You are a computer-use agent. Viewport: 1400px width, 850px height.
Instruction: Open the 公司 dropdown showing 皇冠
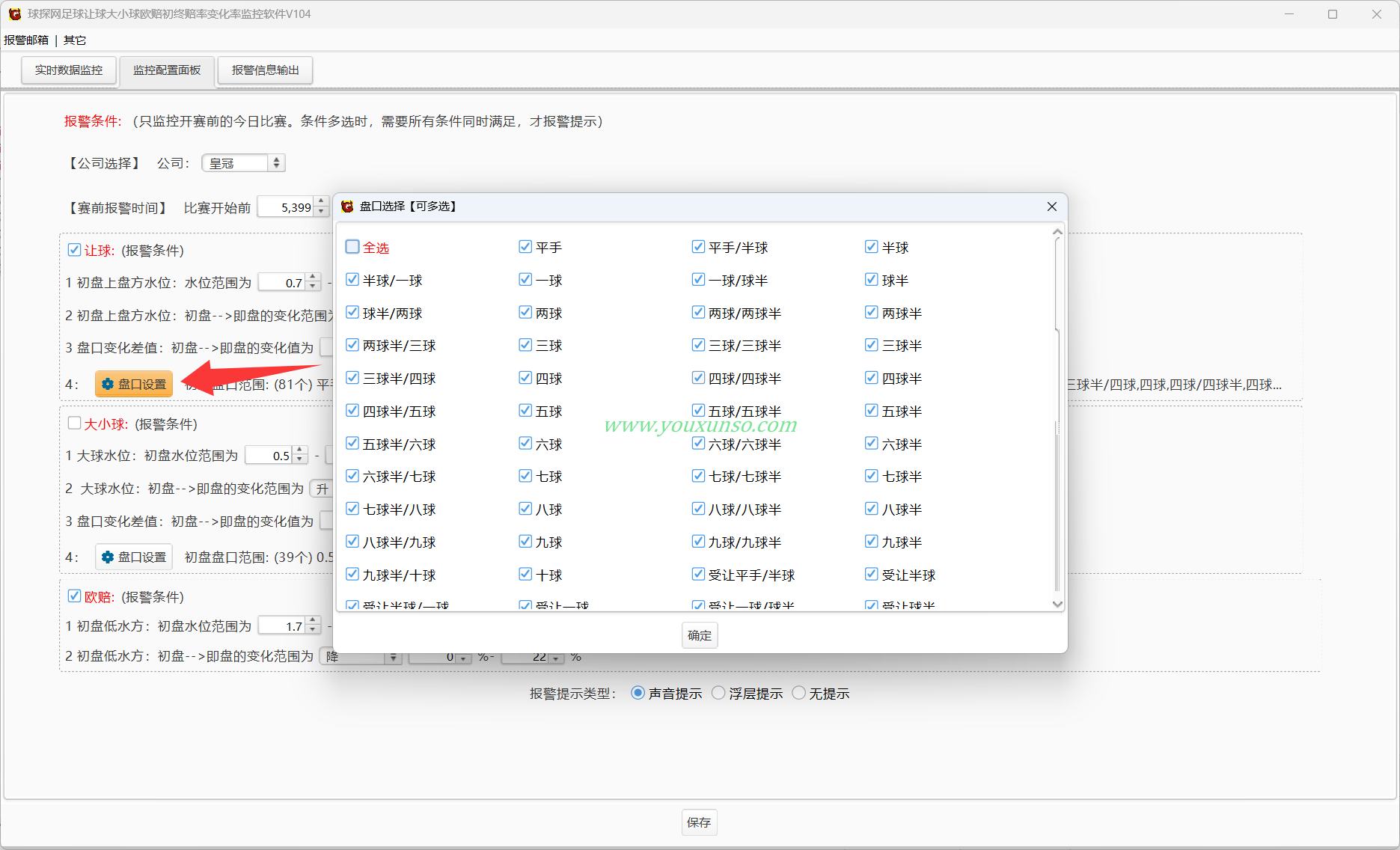[x=243, y=163]
